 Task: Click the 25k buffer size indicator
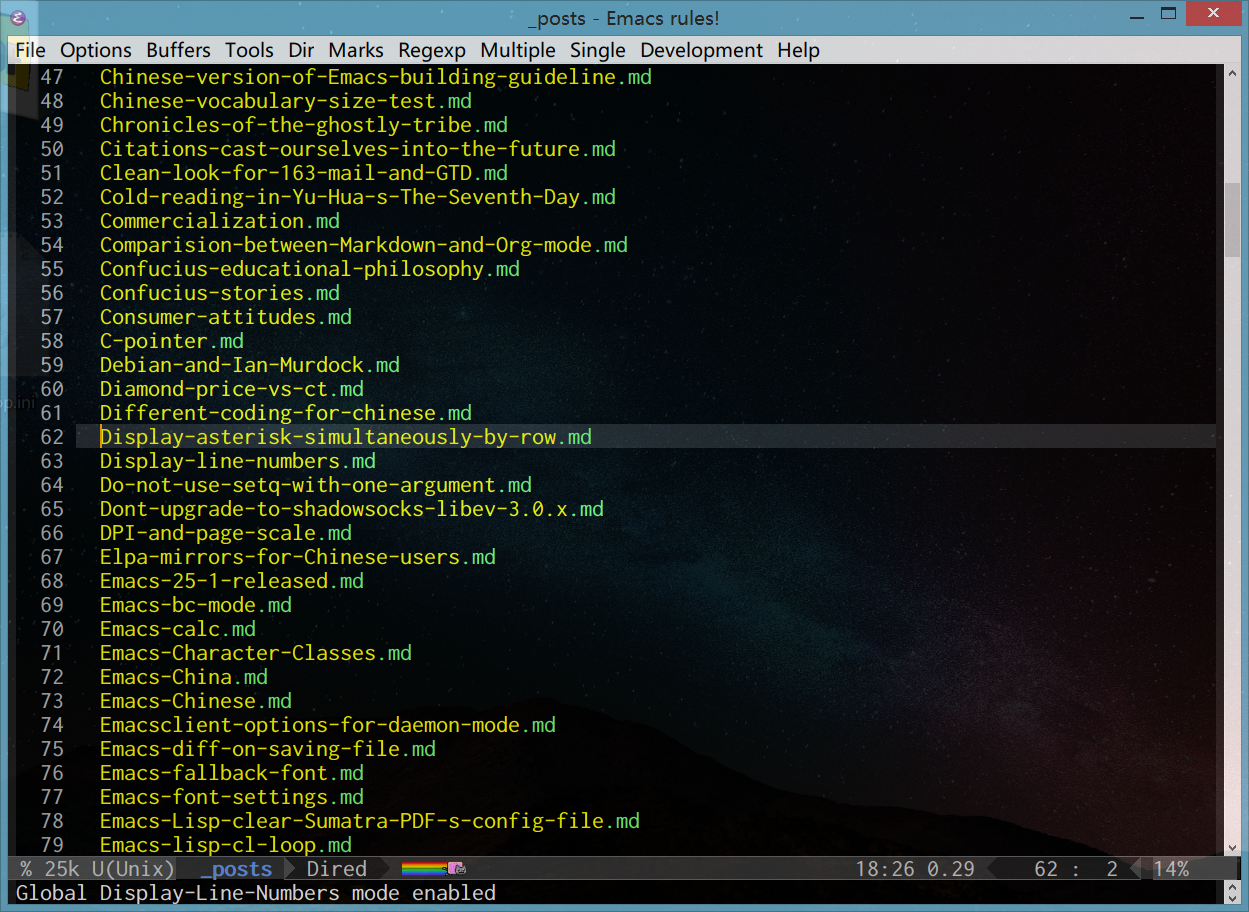(62, 869)
